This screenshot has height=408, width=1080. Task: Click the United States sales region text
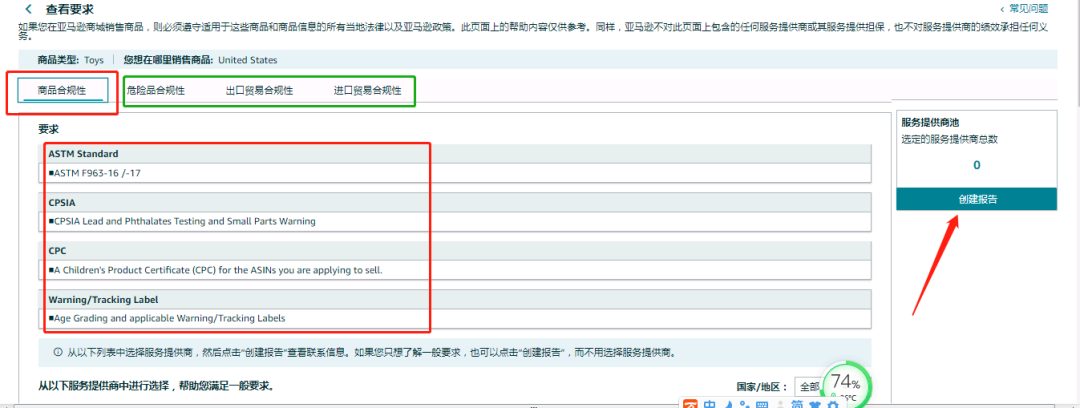coord(248,60)
